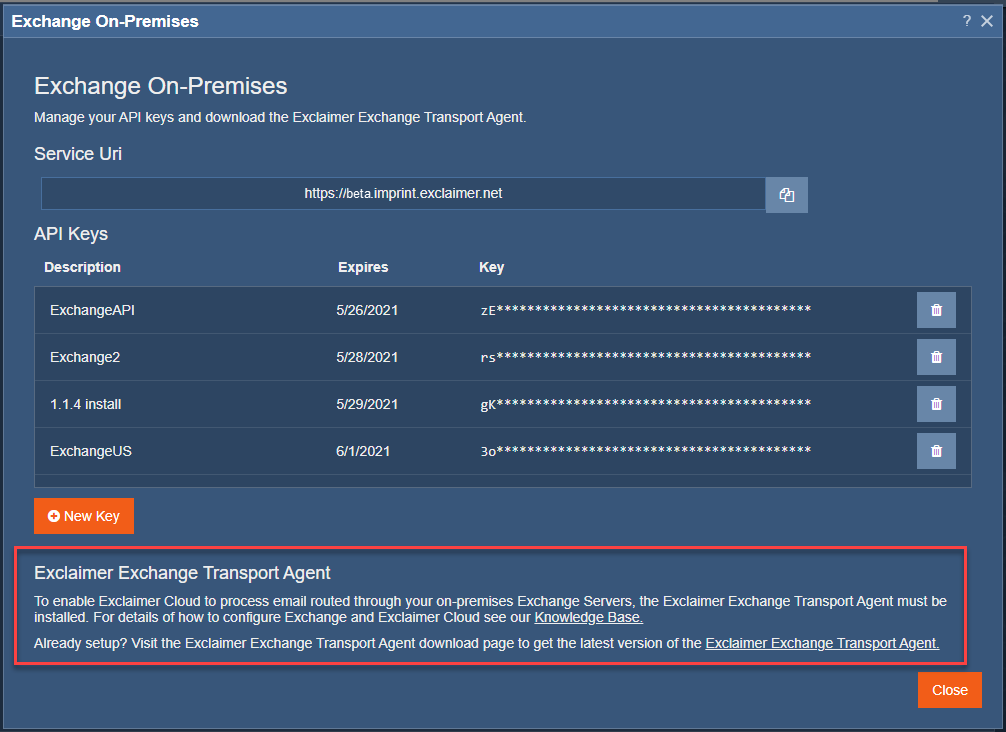Image resolution: width=1006 pixels, height=732 pixels.
Task: Follow the Exclaimer Exchange Transport Agent download link
Action: [822, 643]
